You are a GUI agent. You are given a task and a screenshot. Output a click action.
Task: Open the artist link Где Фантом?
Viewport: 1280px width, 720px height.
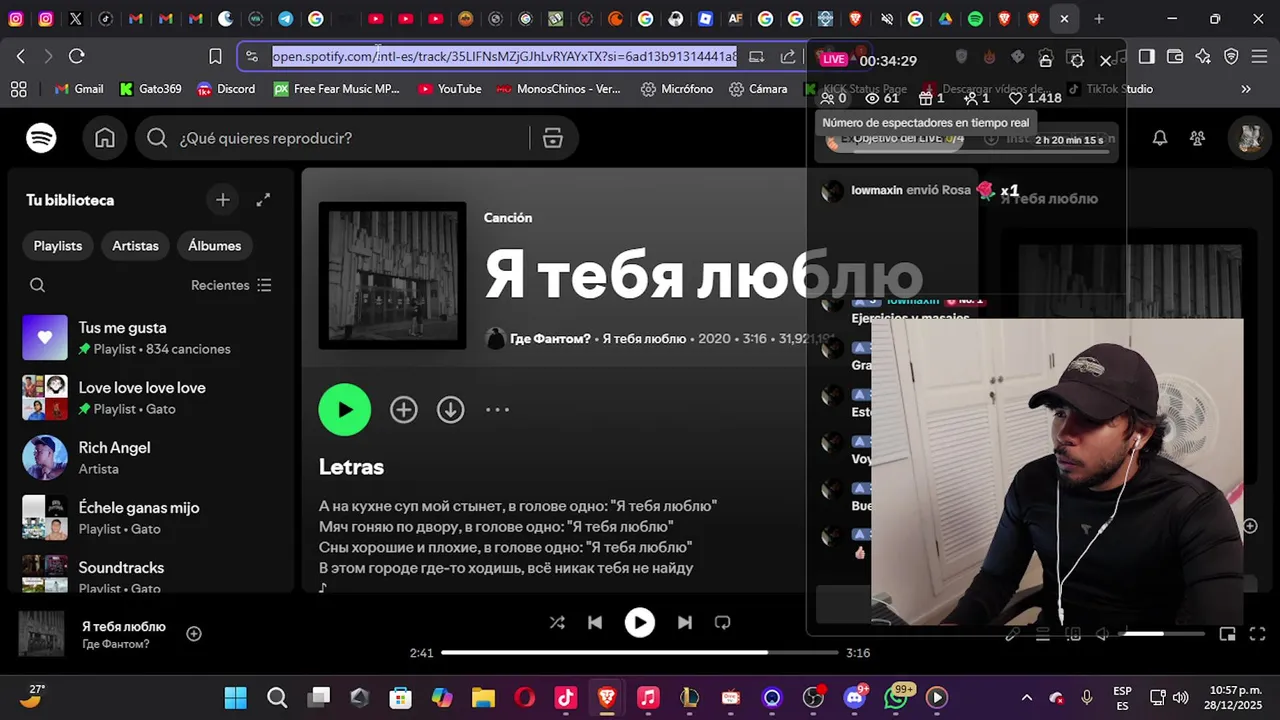pyautogui.click(x=550, y=339)
